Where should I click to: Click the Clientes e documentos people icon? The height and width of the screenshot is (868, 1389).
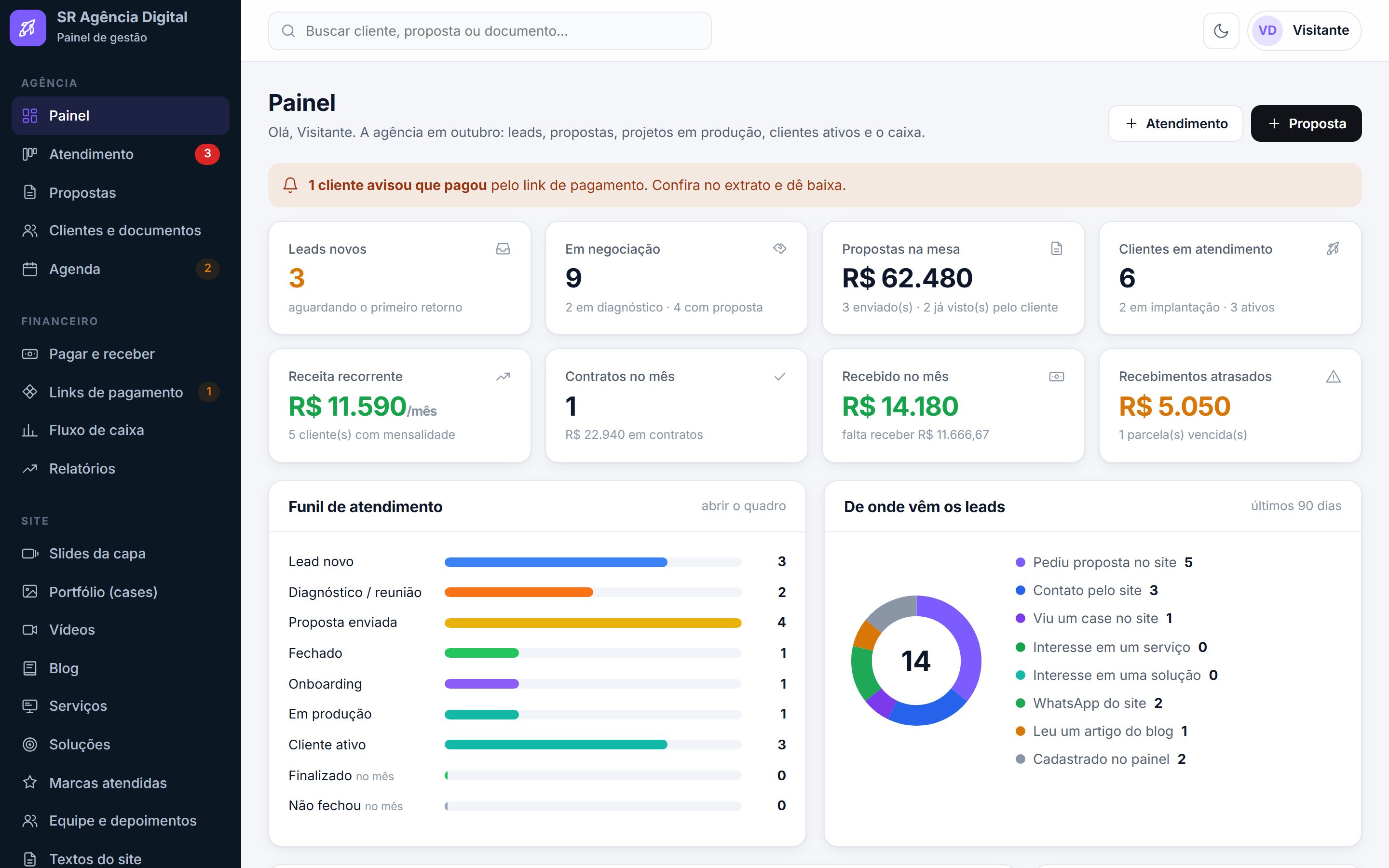(x=30, y=231)
